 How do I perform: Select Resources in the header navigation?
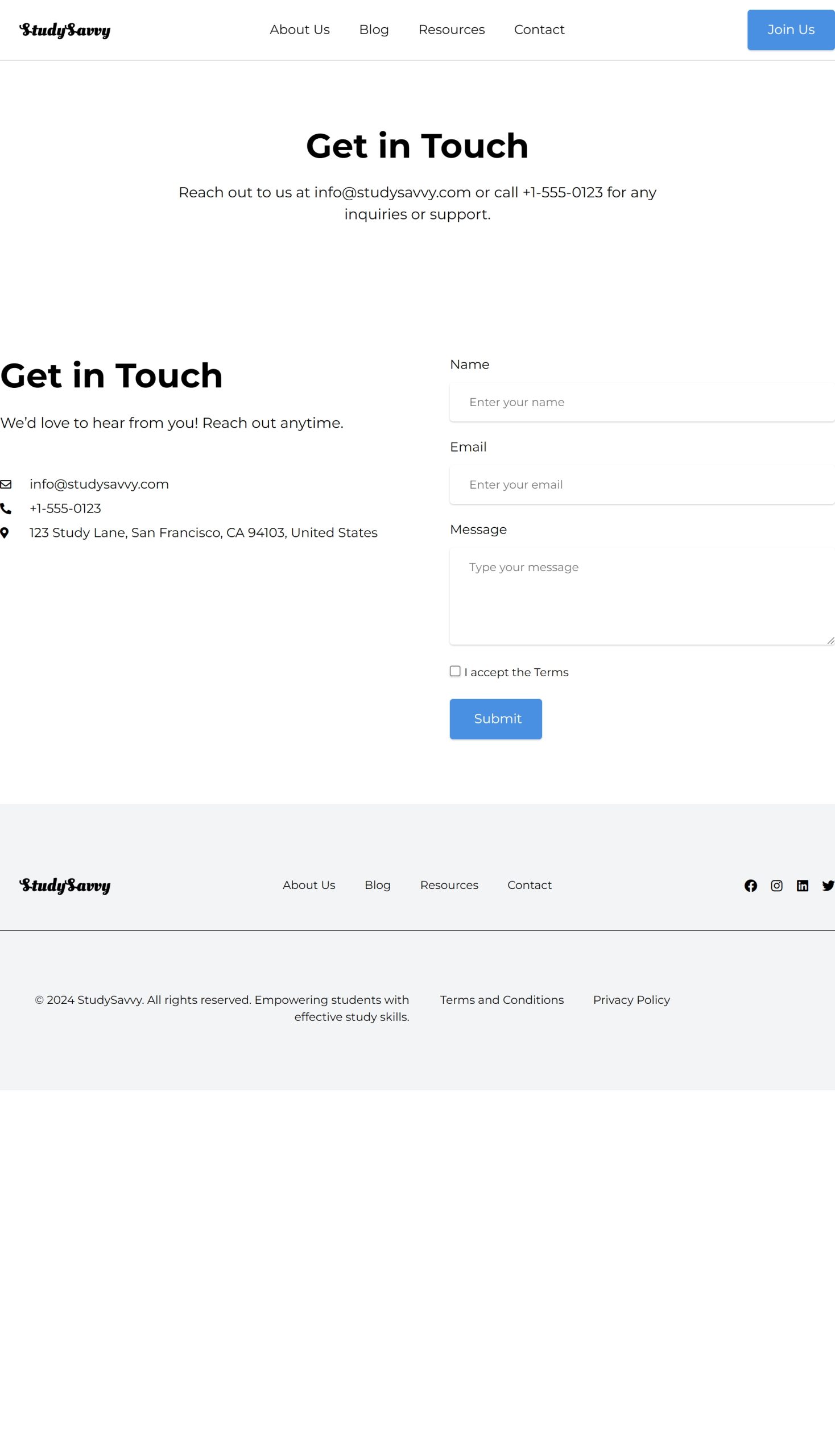click(x=451, y=30)
